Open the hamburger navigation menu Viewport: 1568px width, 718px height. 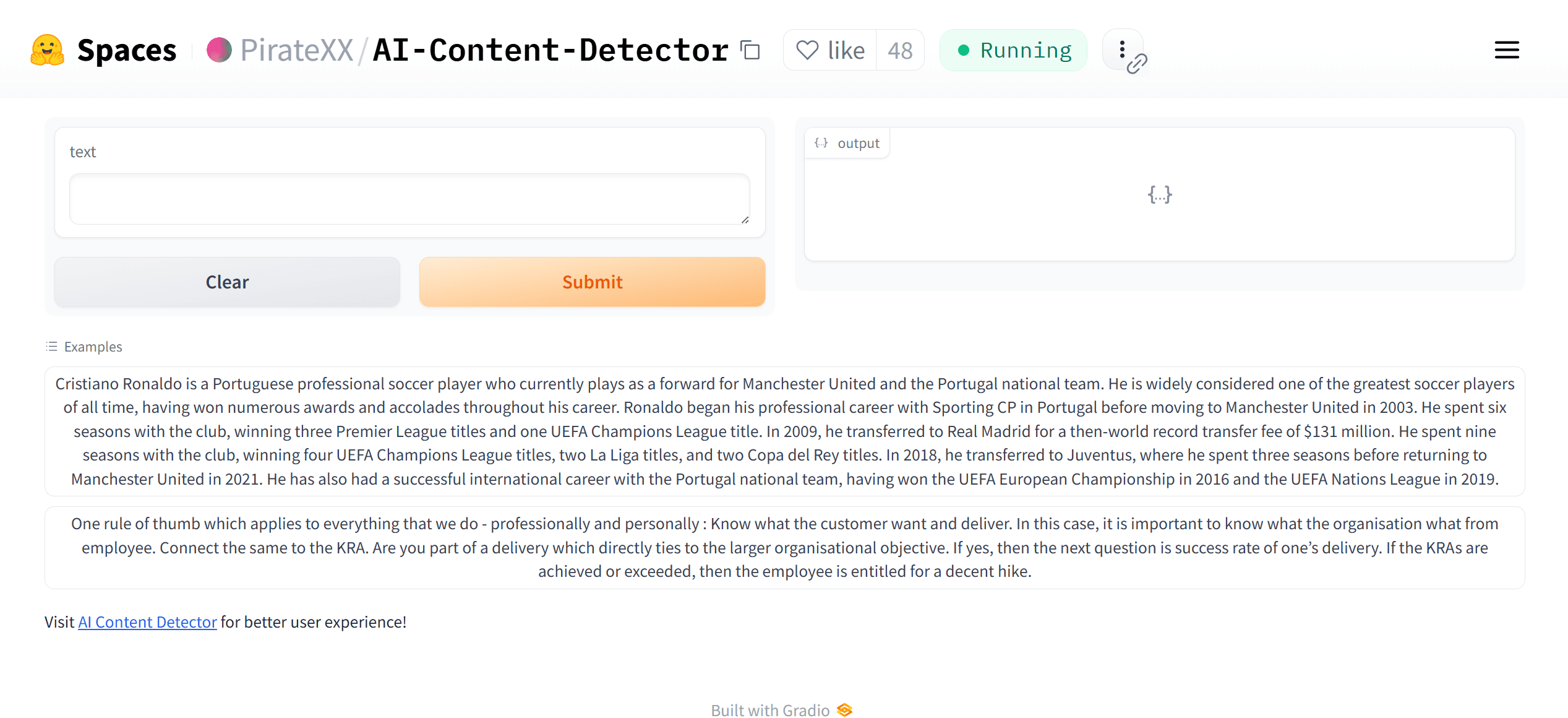pyautogui.click(x=1507, y=50)
